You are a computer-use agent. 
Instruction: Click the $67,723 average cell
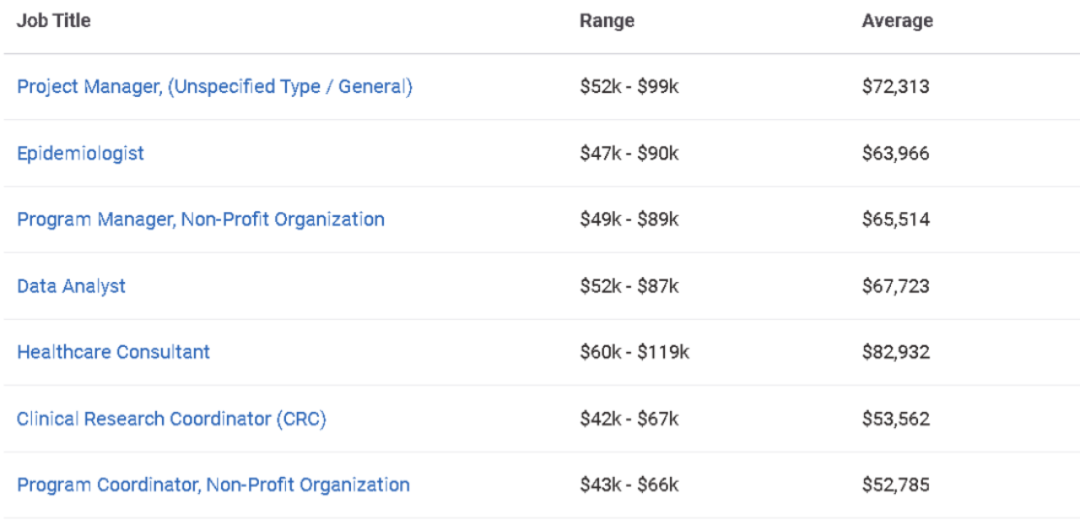pyautogui.click(x=895, y=286)
